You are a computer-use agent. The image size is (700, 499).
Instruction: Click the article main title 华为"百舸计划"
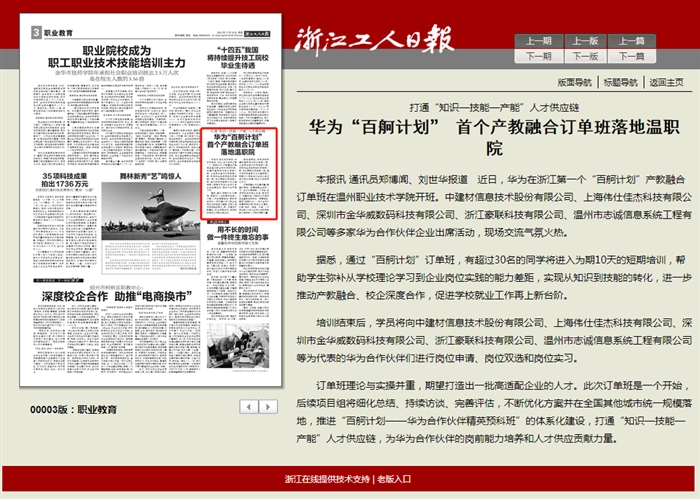(x=494, y=137)
